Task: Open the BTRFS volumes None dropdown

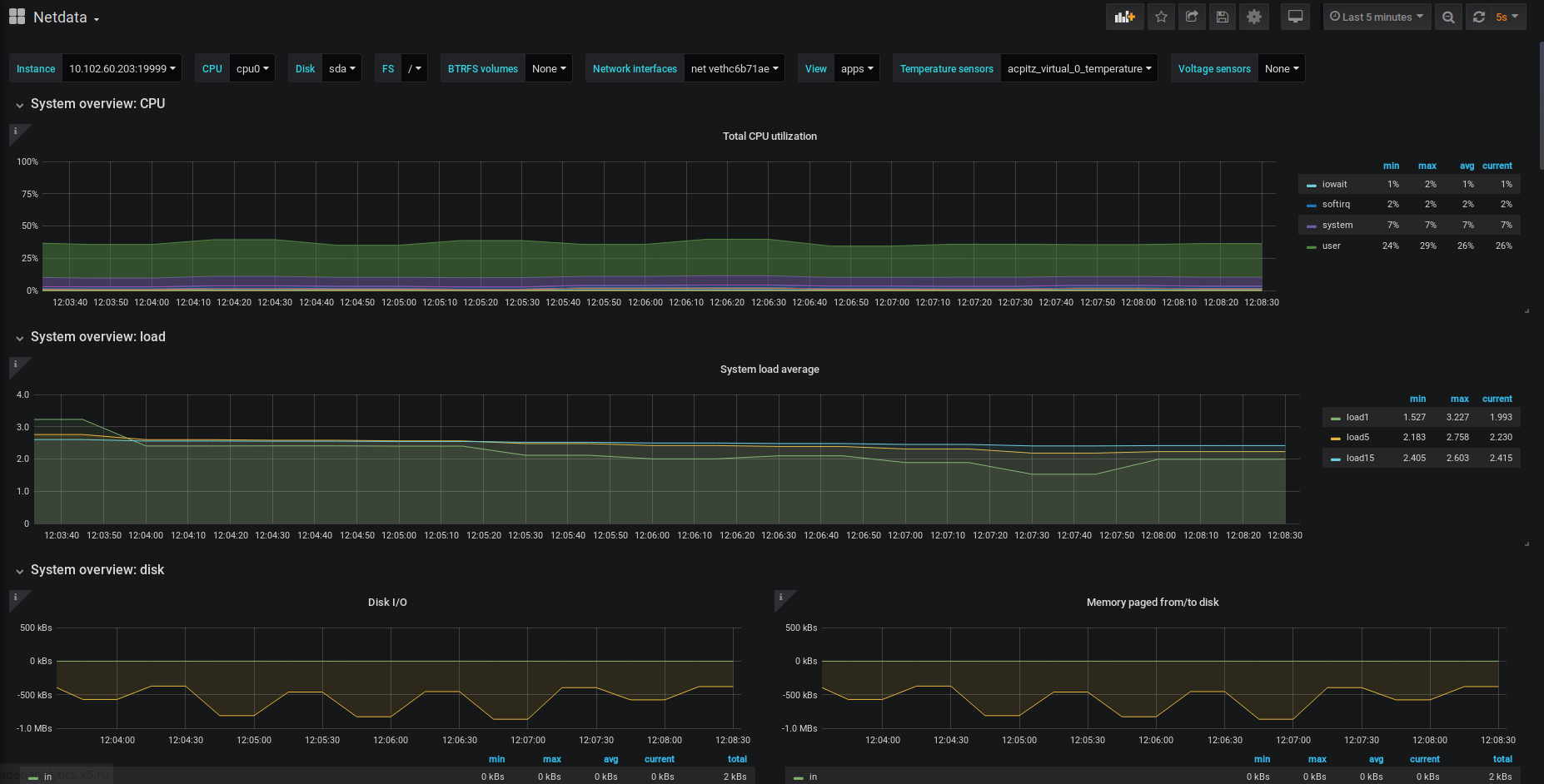Action: (549, 68)
